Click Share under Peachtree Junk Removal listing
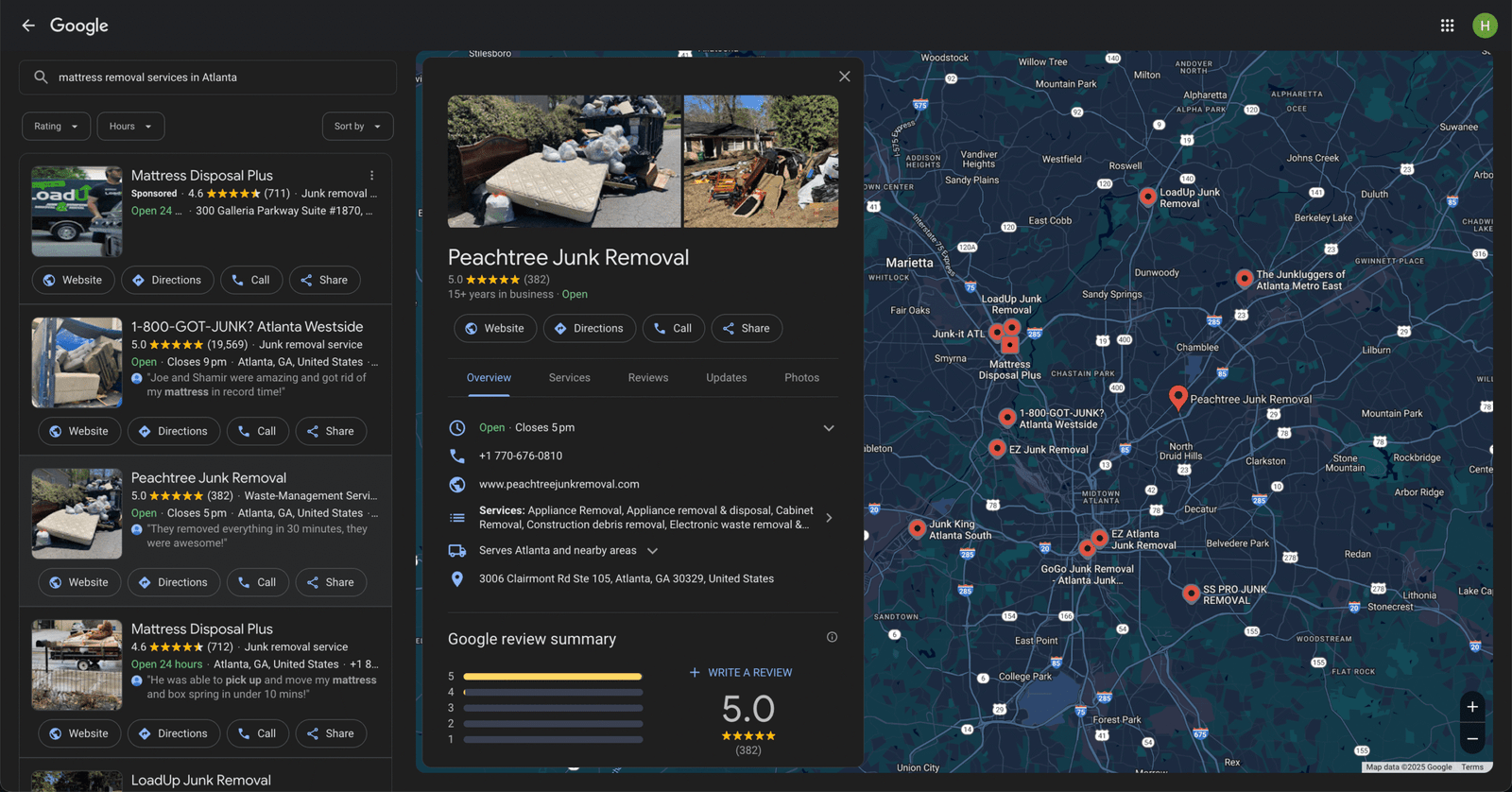This screenshot has width=1512, height=792. (331, 582)
